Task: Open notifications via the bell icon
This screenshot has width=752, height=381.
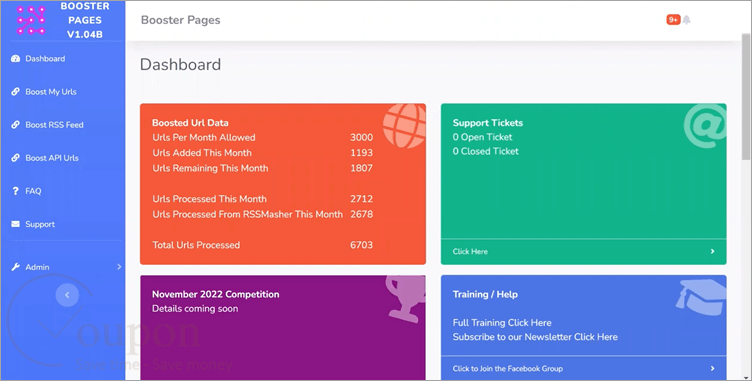Action: [x=687, y=20]
